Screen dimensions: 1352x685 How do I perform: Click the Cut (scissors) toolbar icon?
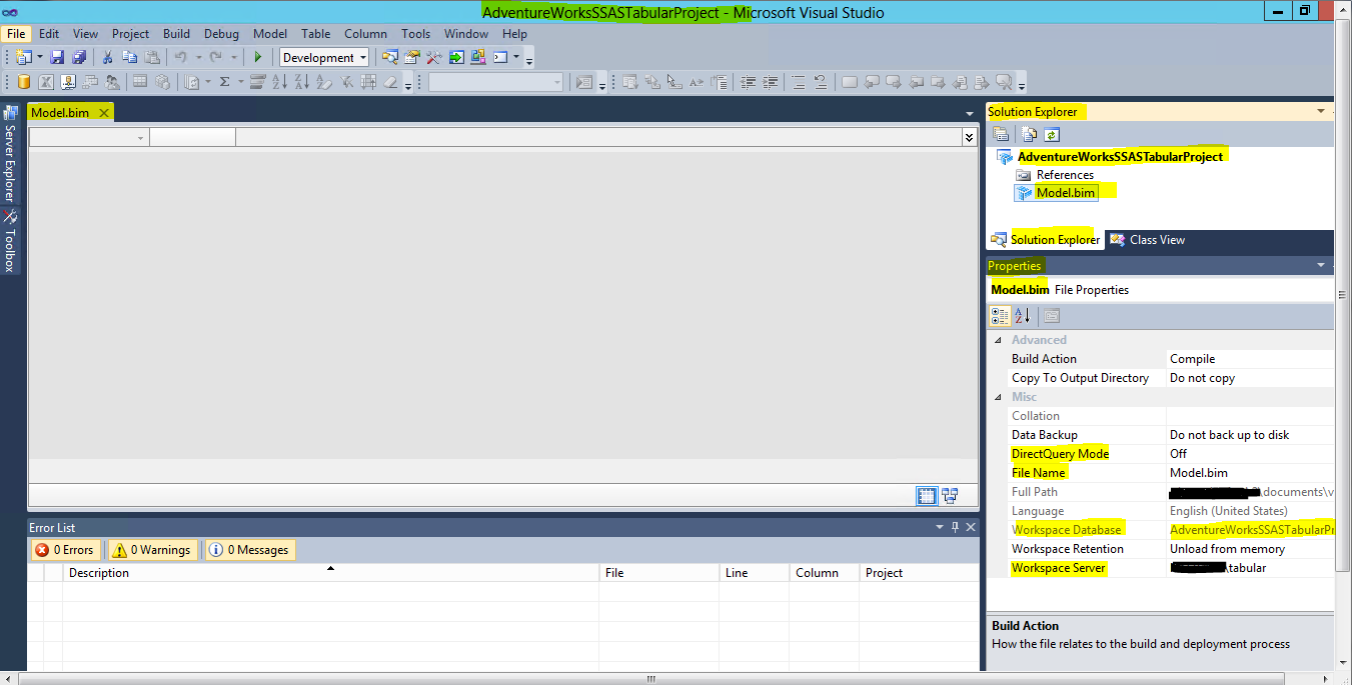point(106,57)
